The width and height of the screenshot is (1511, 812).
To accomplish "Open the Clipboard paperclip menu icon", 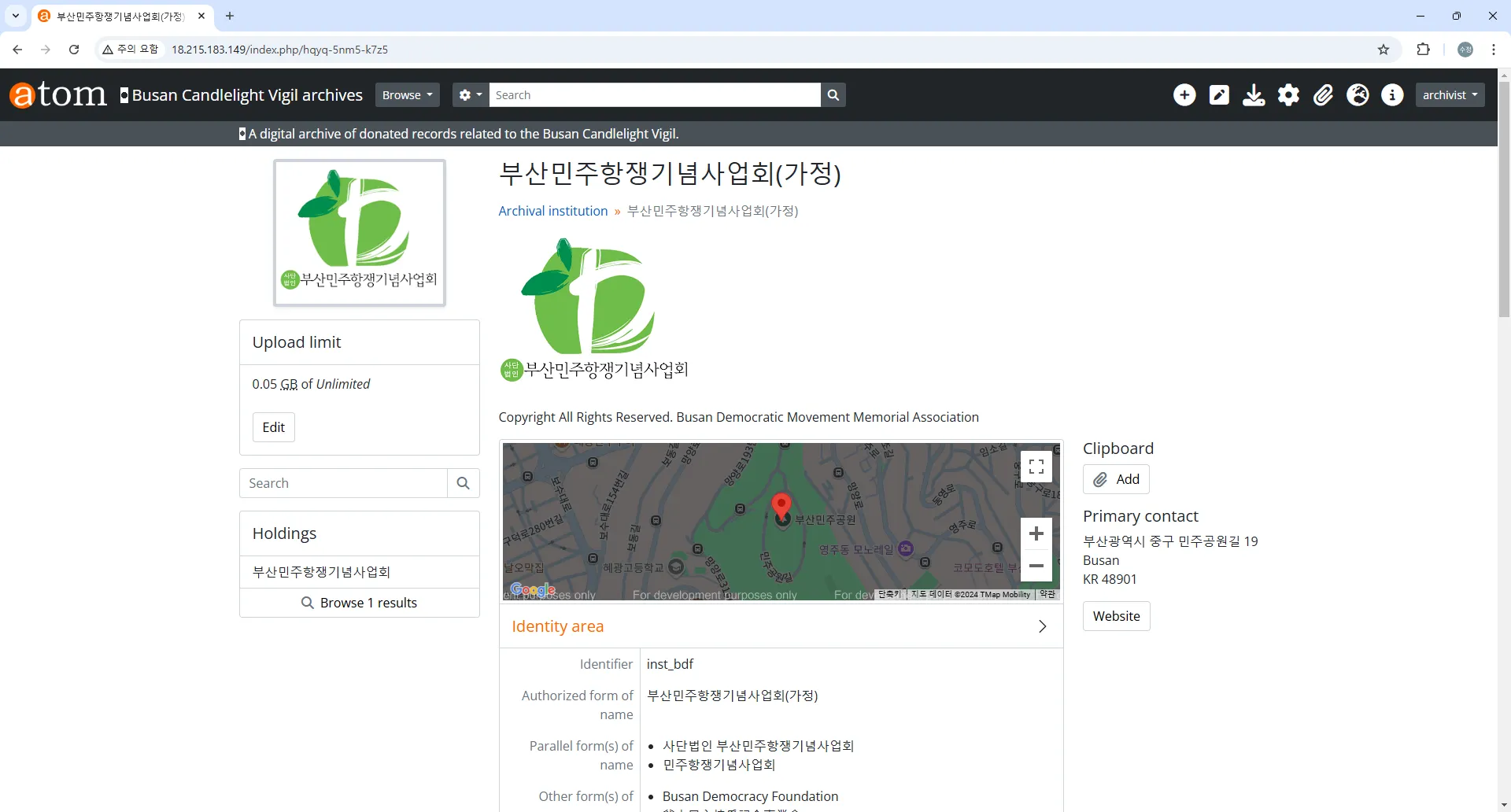I will click(x=1323, y=95).
